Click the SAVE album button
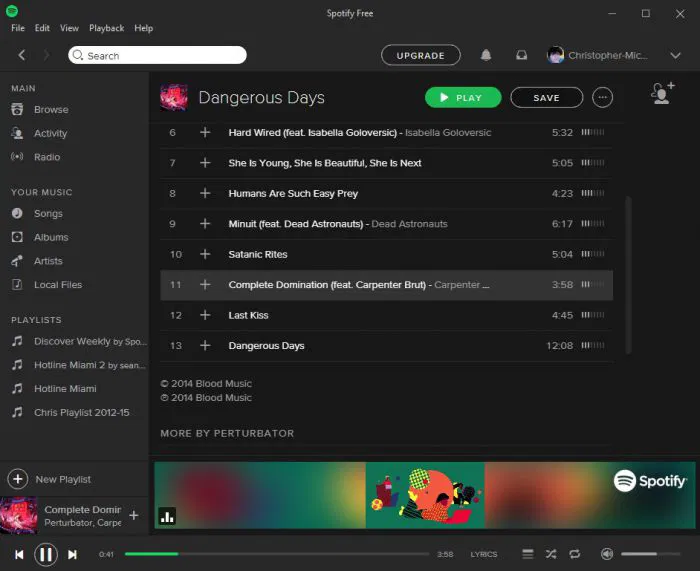This screenshot has width=700, height=571. pyautogui.click(x=546, y=97)
